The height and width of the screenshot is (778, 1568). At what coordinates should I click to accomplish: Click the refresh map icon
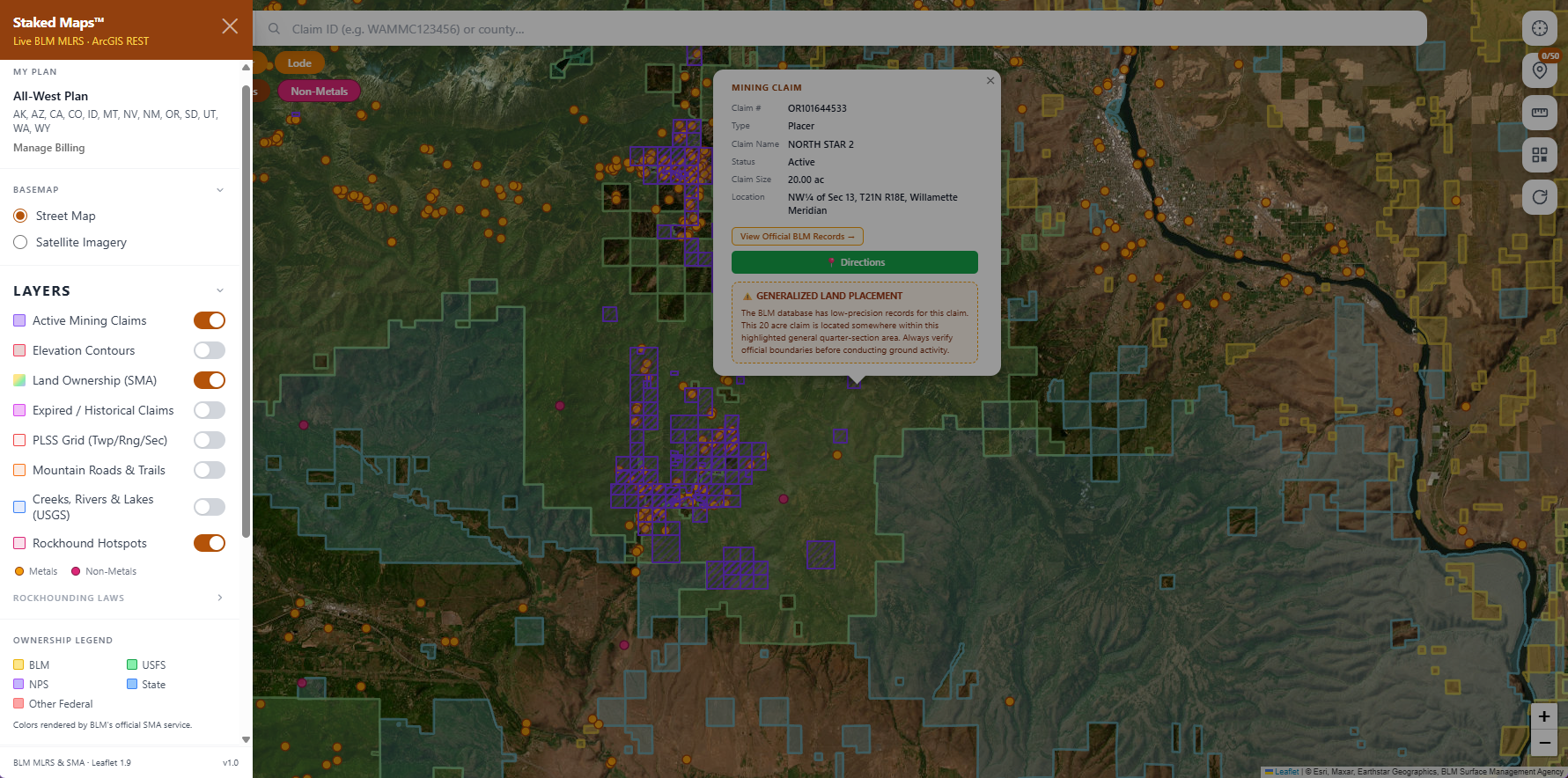pyautogui.click(x=1539, y=197)
